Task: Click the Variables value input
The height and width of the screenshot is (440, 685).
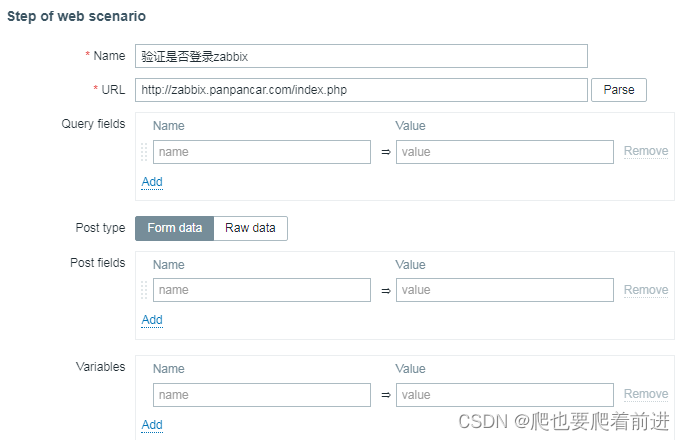Action: (x=505, y=395)
